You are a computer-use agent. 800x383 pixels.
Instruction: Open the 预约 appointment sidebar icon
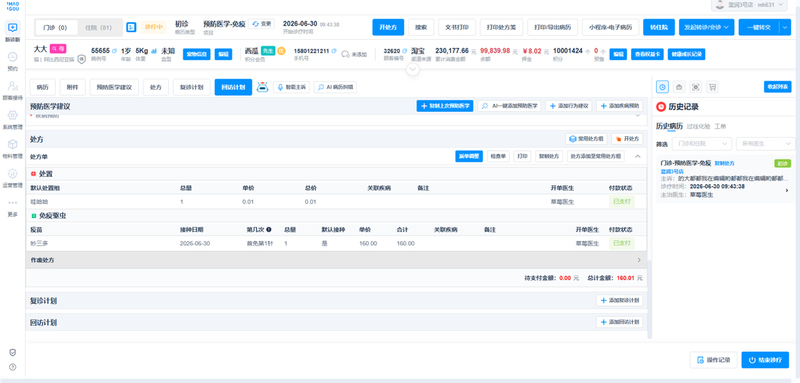pos(13,57)
